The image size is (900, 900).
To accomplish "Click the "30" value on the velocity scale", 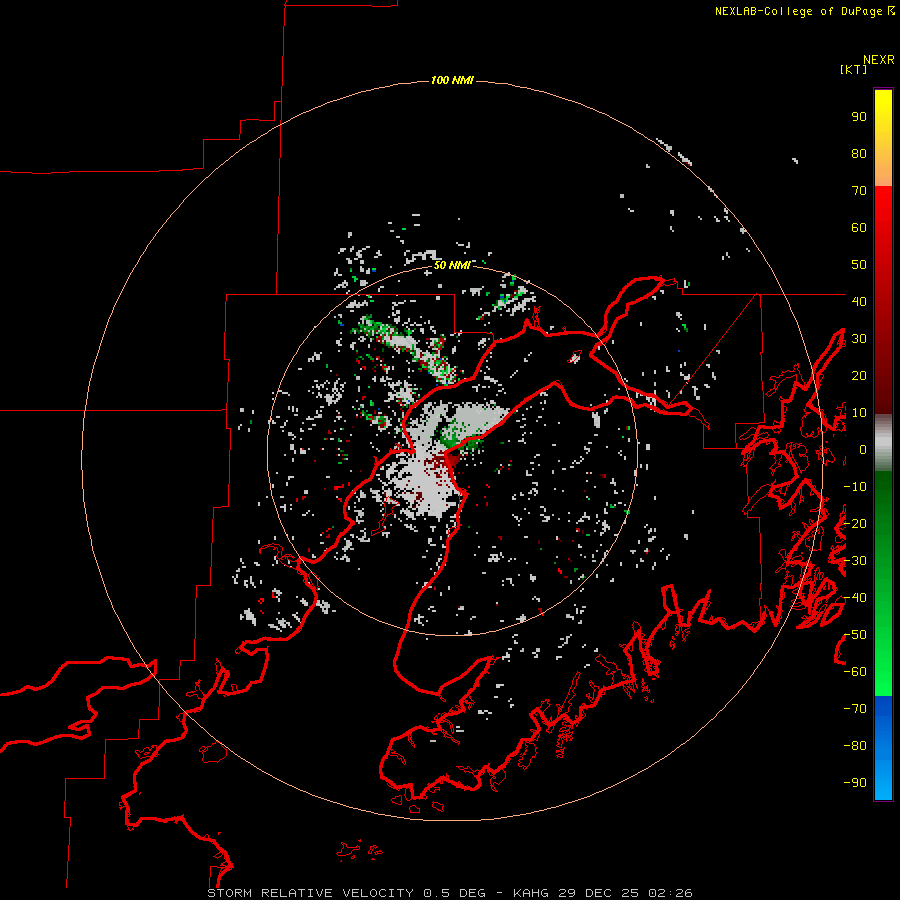I will coord(859,339).
